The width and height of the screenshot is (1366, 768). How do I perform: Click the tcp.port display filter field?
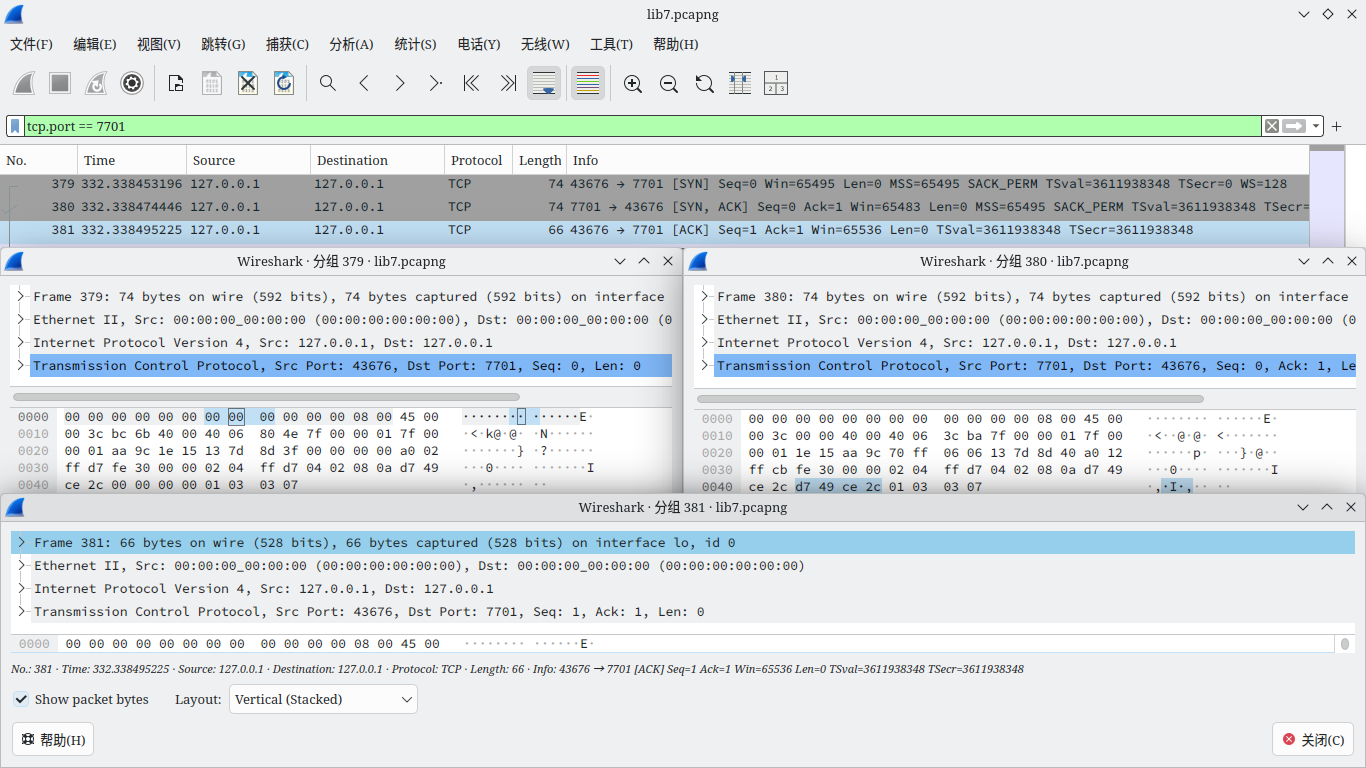click(640, 126)
